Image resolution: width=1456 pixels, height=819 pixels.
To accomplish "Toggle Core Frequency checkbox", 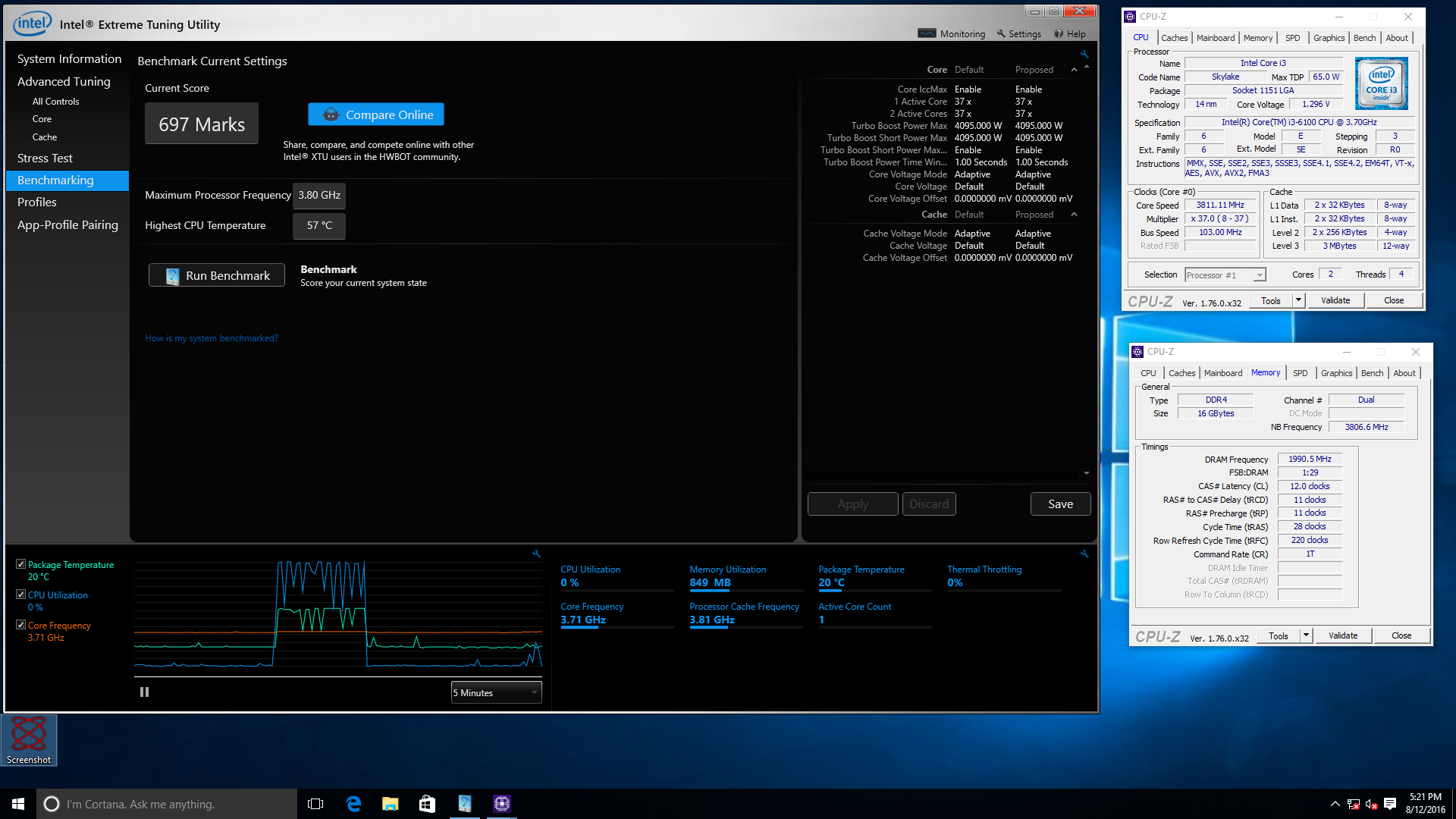I will [x=20, y=625].
